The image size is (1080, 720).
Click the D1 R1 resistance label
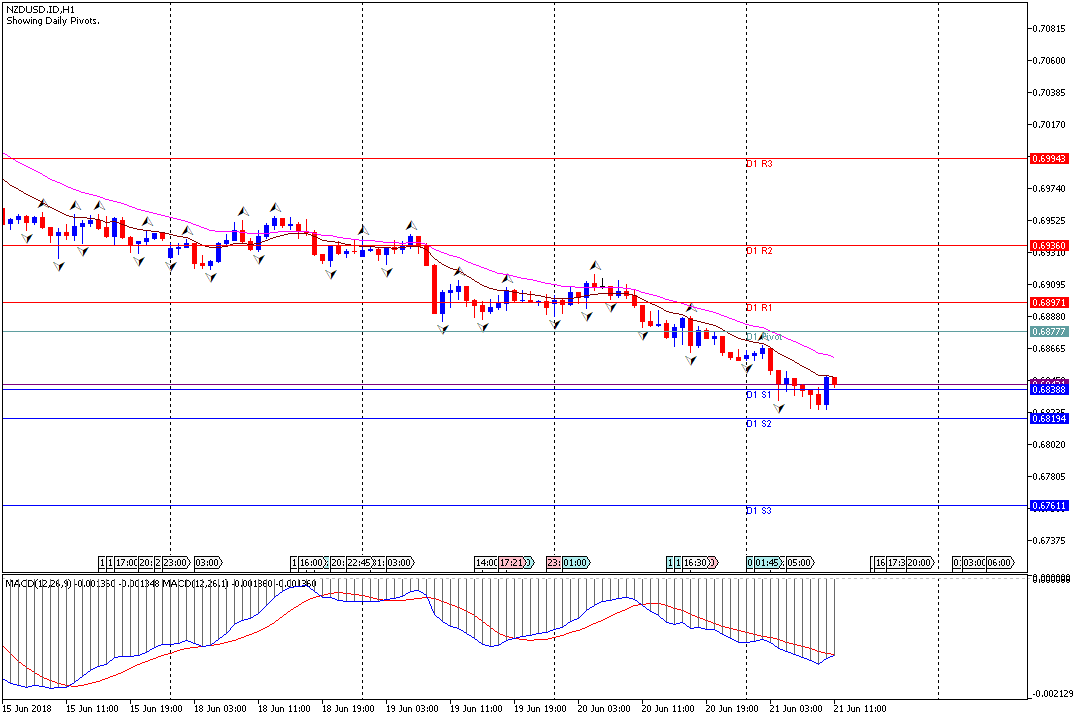coord(760,308)
